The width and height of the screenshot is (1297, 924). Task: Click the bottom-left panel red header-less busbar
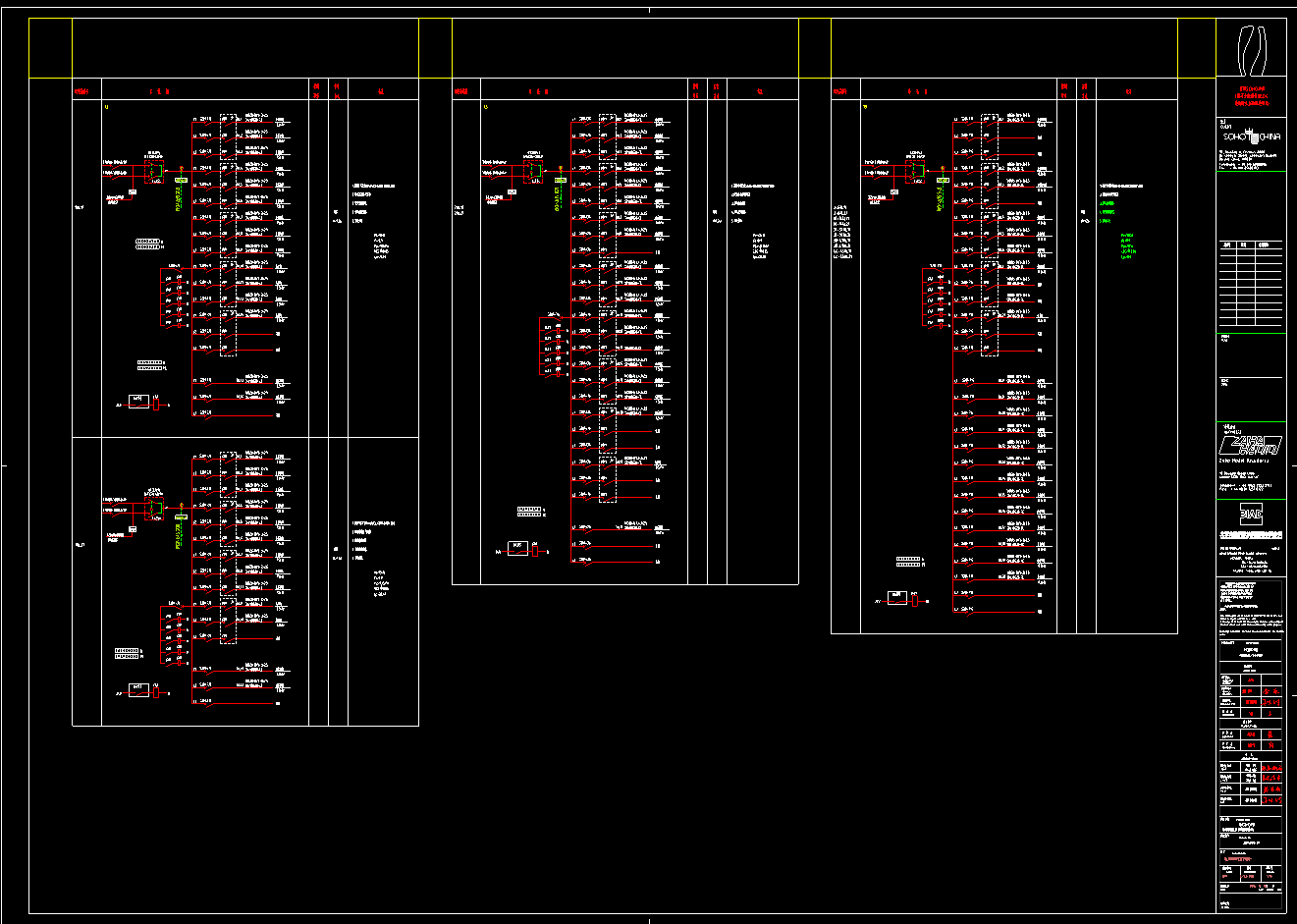click(192, 579)
